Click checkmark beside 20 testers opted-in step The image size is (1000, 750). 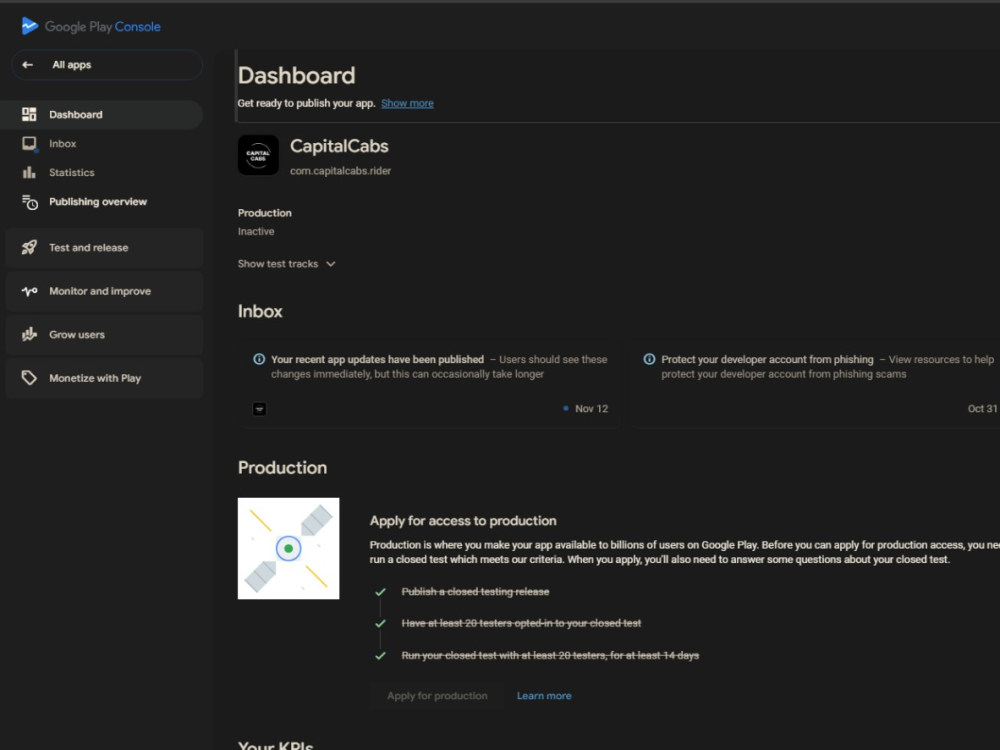click(x=381, y=624)
